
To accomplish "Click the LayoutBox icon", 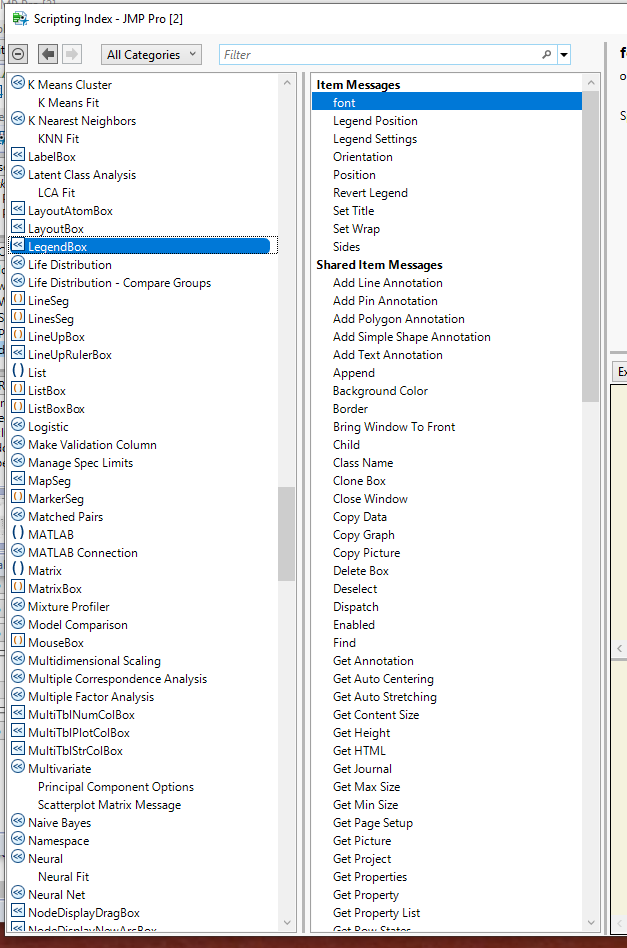I will (x=18, y=228).
